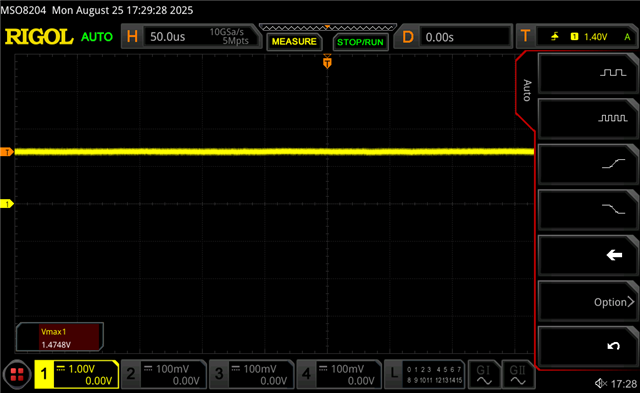This screenshot has height=393, width=640.
Task: Choose the rising edge auto option
Action: coord(588,164)
